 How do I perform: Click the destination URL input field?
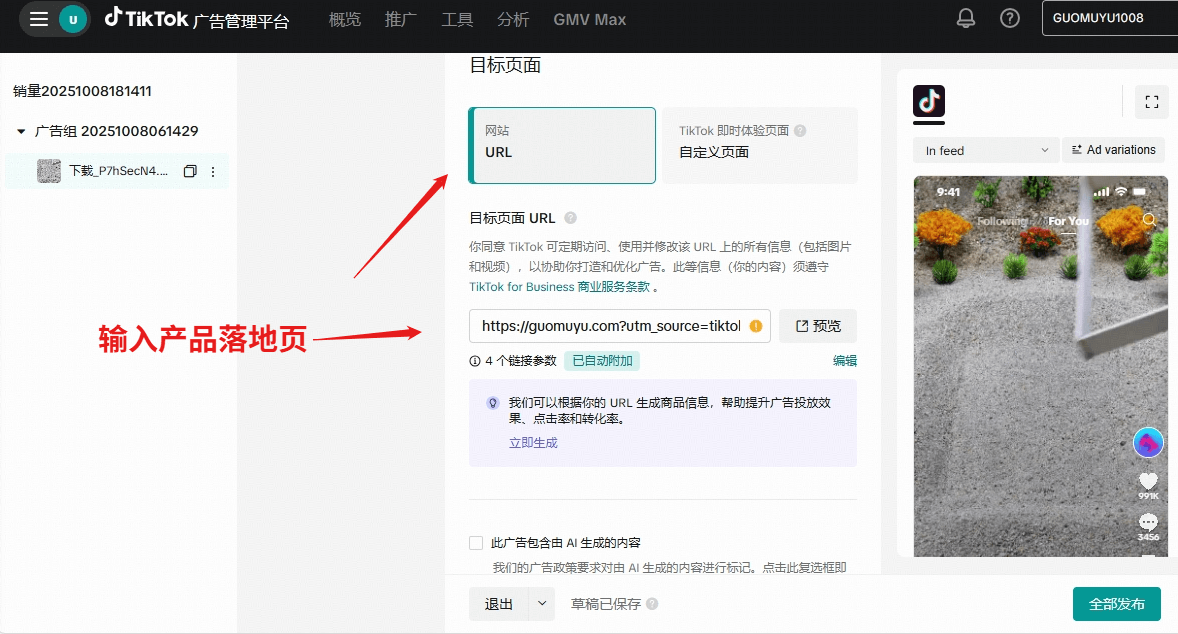(x=610, y=326)
